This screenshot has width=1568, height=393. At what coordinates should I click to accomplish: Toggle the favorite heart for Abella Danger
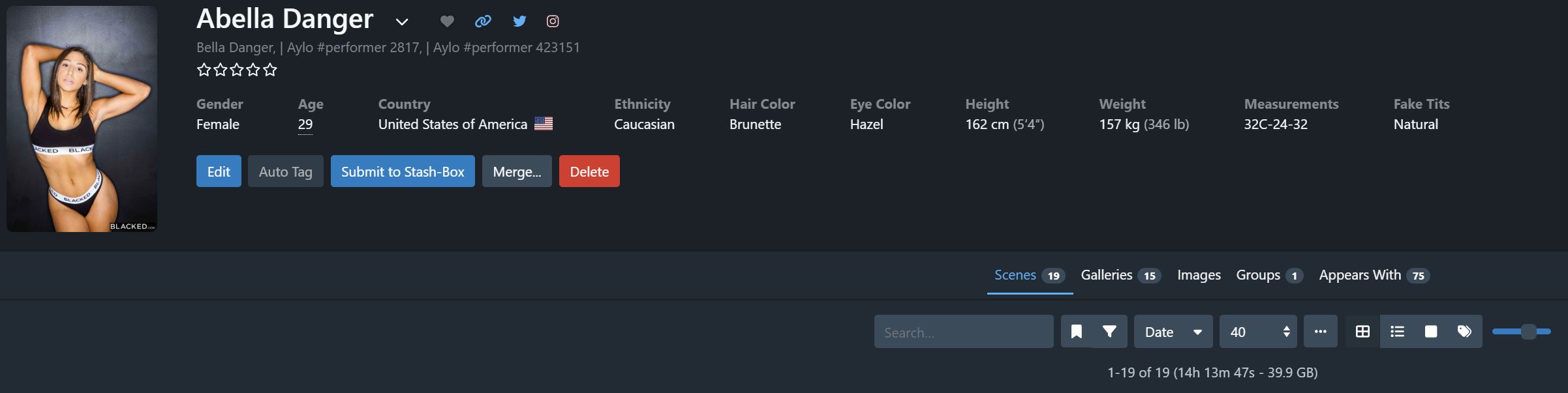click(x=448, y=21)
